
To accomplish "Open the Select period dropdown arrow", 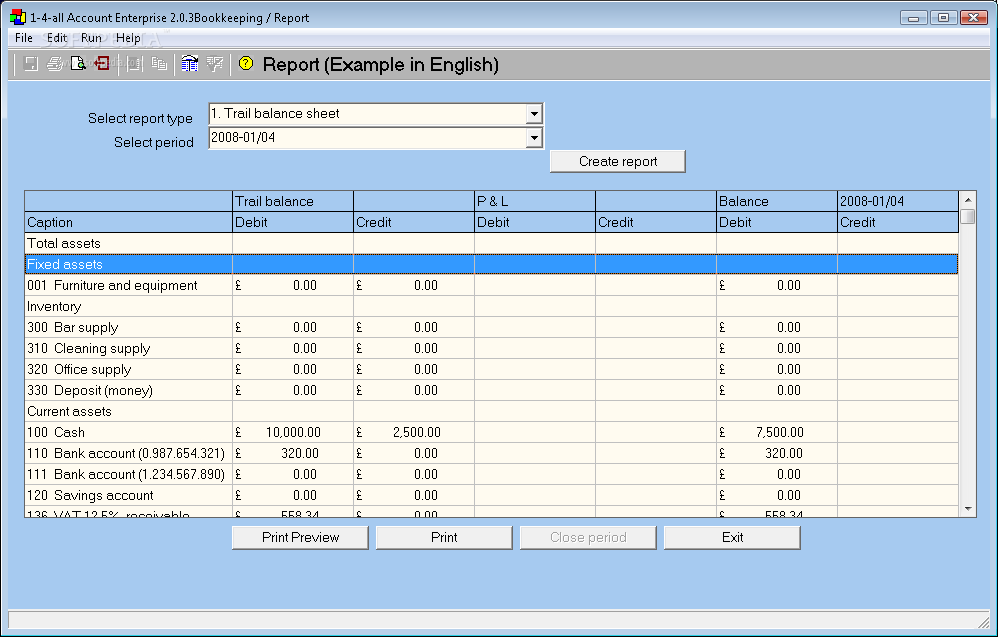I will 534,138.
